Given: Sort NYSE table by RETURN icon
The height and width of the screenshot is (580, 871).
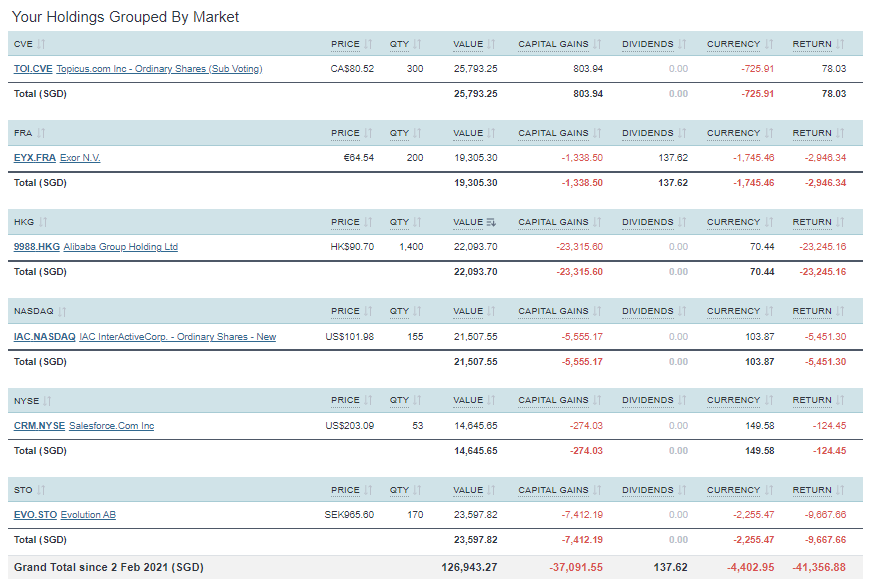Looking at the screenshot, I should (840, 400).
